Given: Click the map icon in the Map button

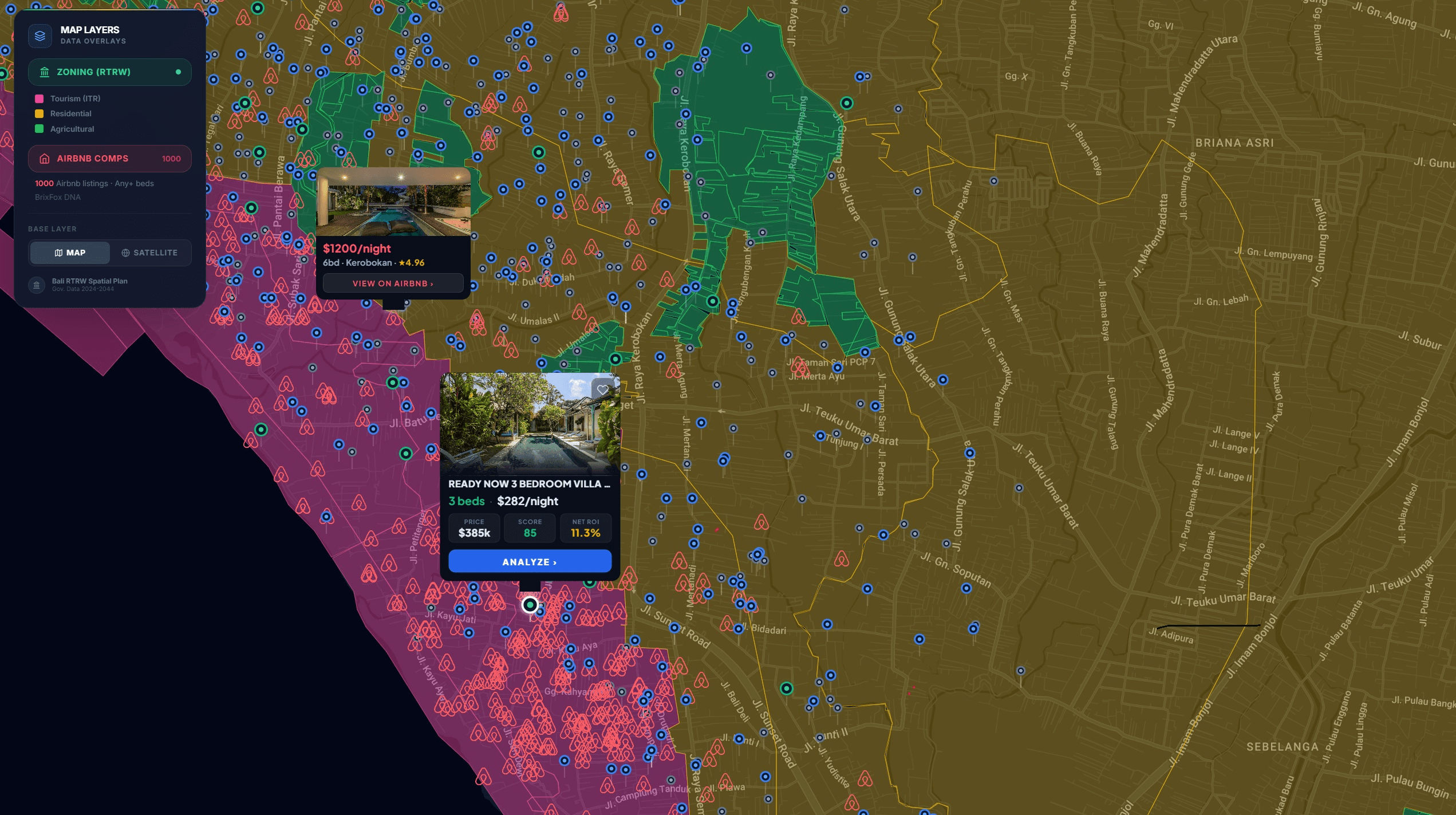Looking at the screenshot, I should pyautogui.click(x=58, y=253).
